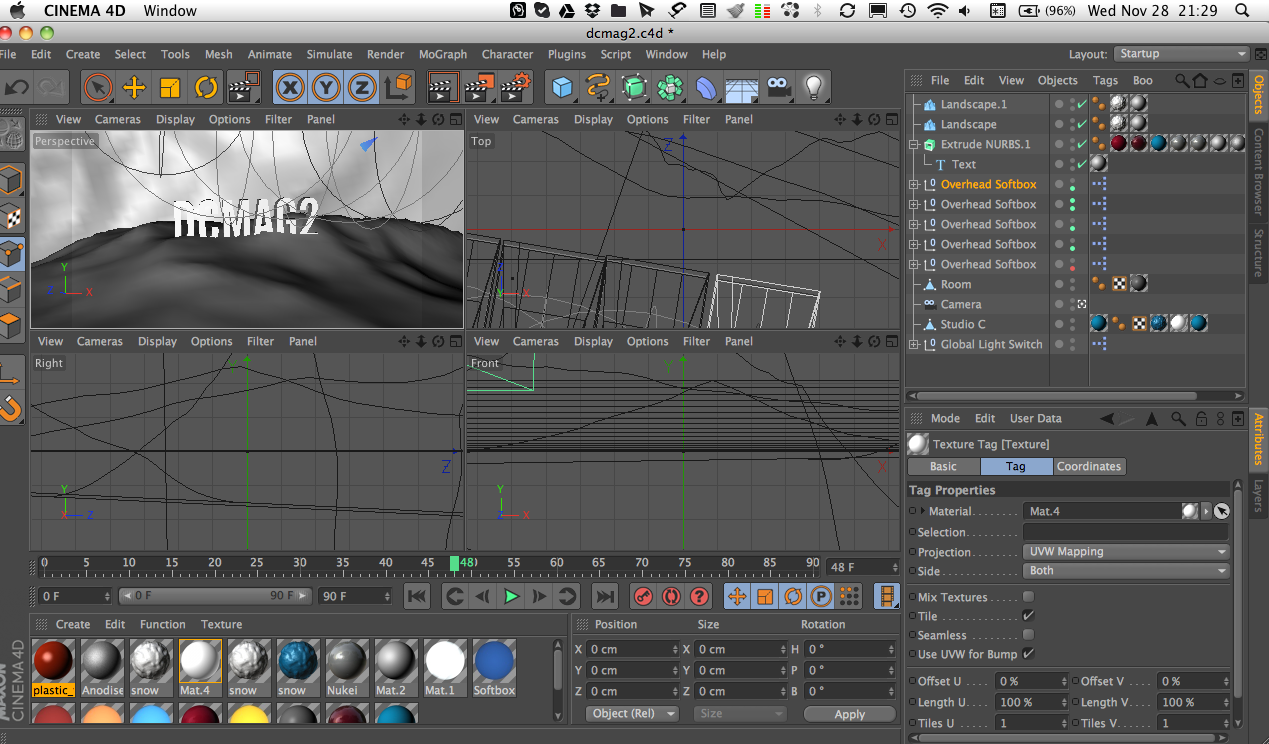The height and width of the screenshot is (744, 1269).
Task: Select the Live Selection tool
Action: click(x=98, y=87)
